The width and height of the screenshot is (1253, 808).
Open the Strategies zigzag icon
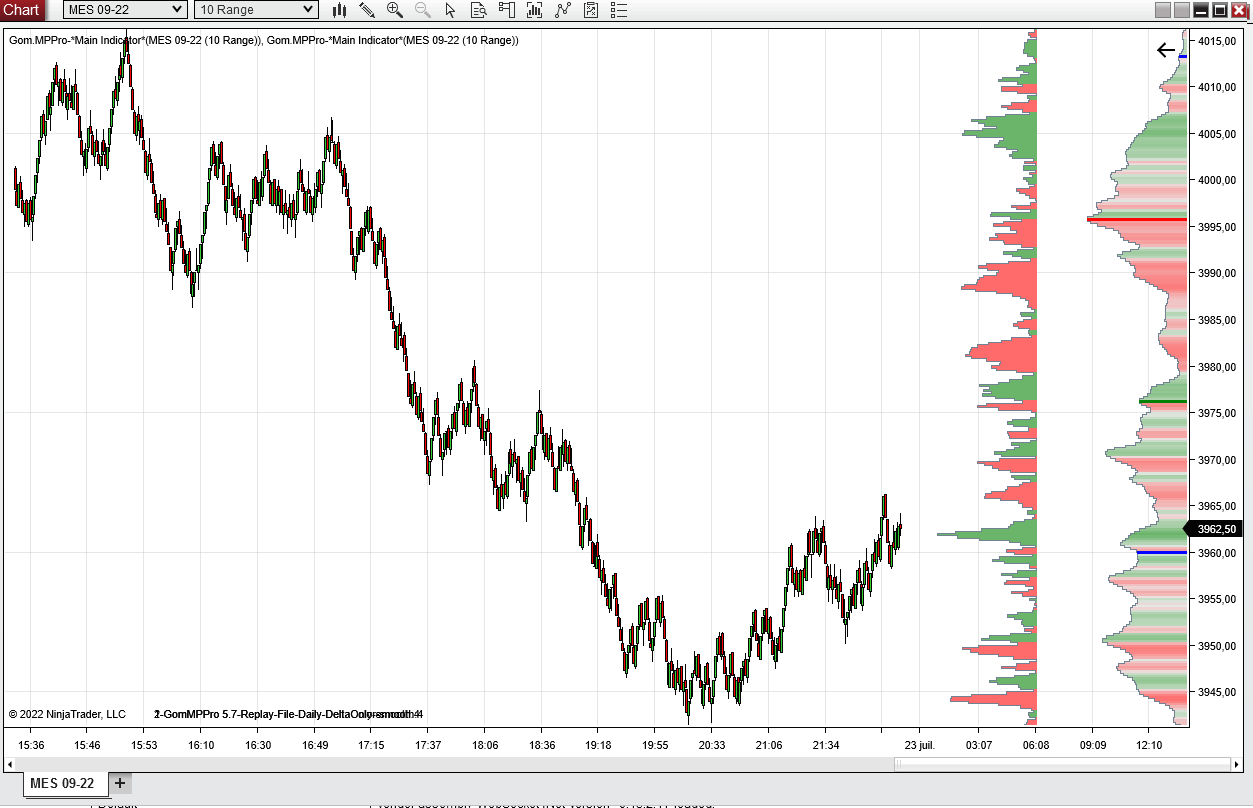[563, 10]
